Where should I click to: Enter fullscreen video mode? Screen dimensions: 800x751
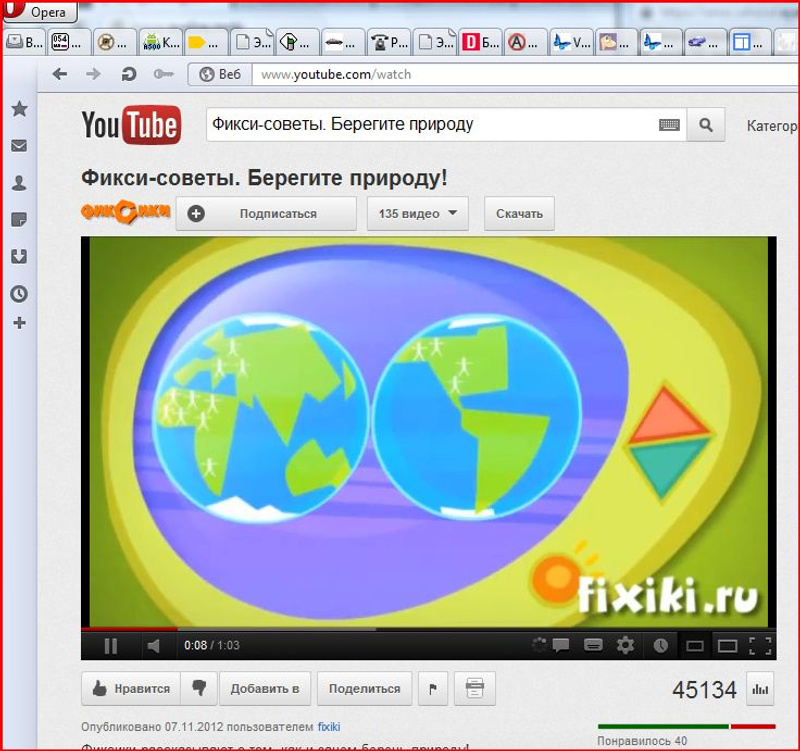tap(760, 645)
